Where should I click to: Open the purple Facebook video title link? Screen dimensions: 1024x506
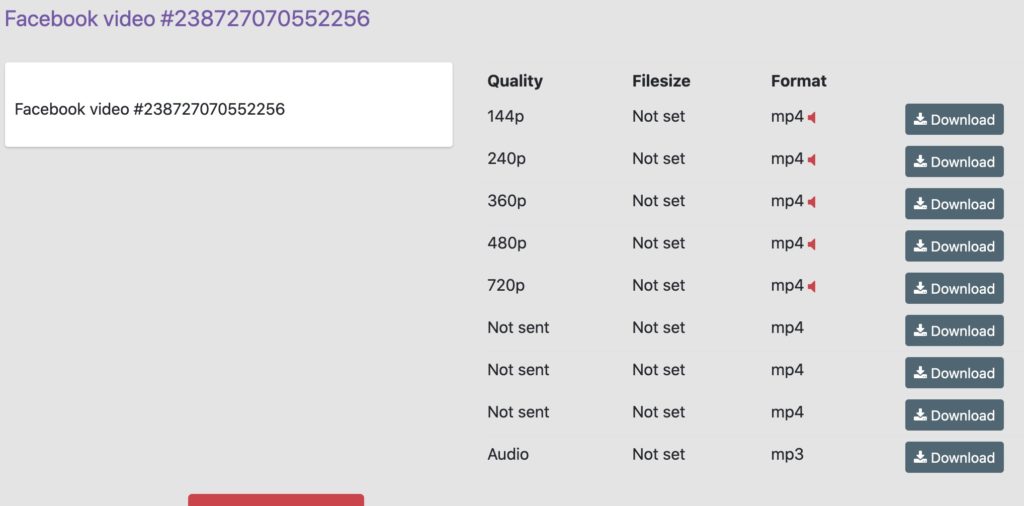(x=187, y=18)
